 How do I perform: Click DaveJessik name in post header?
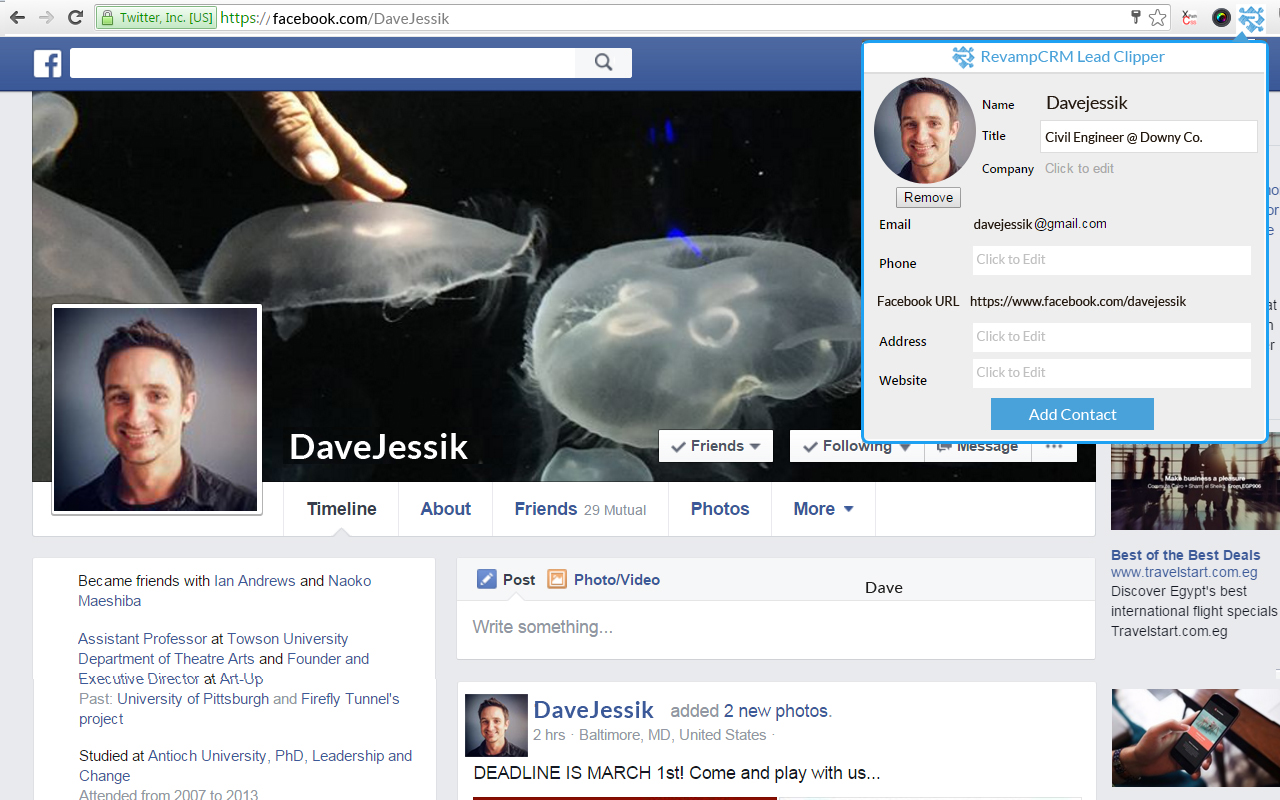593,710
